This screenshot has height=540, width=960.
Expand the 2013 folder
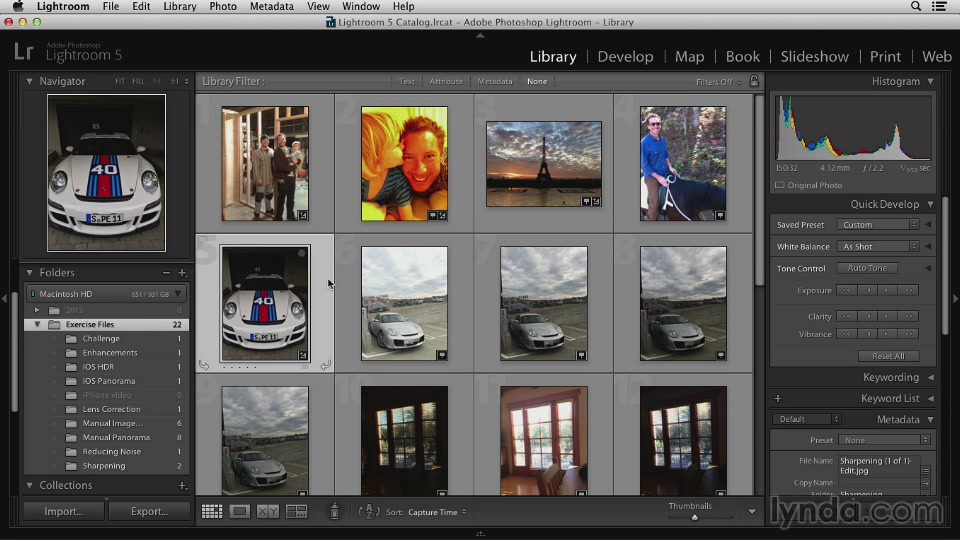tap(37, 310)
